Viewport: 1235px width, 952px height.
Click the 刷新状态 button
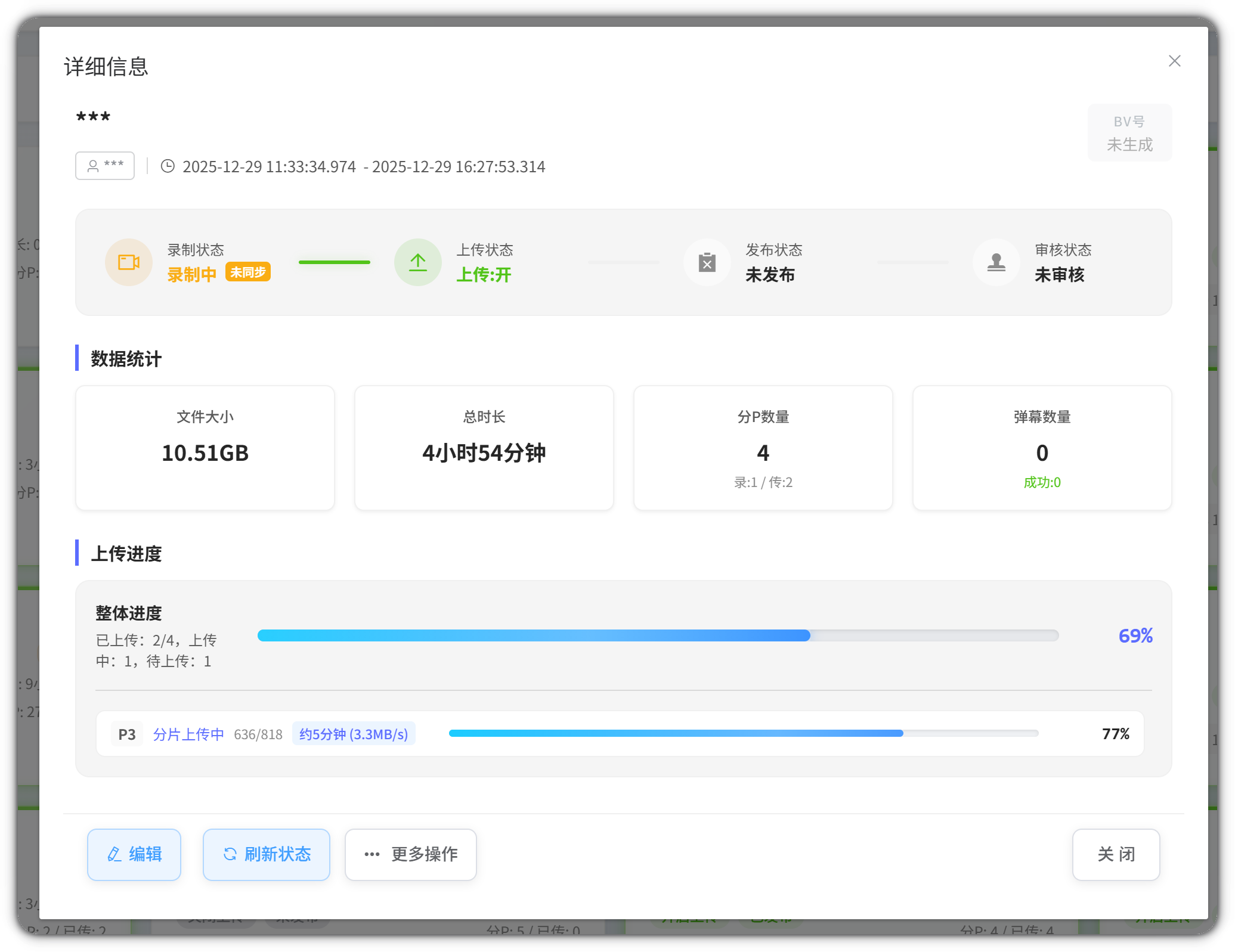click(x=266, y=854)
